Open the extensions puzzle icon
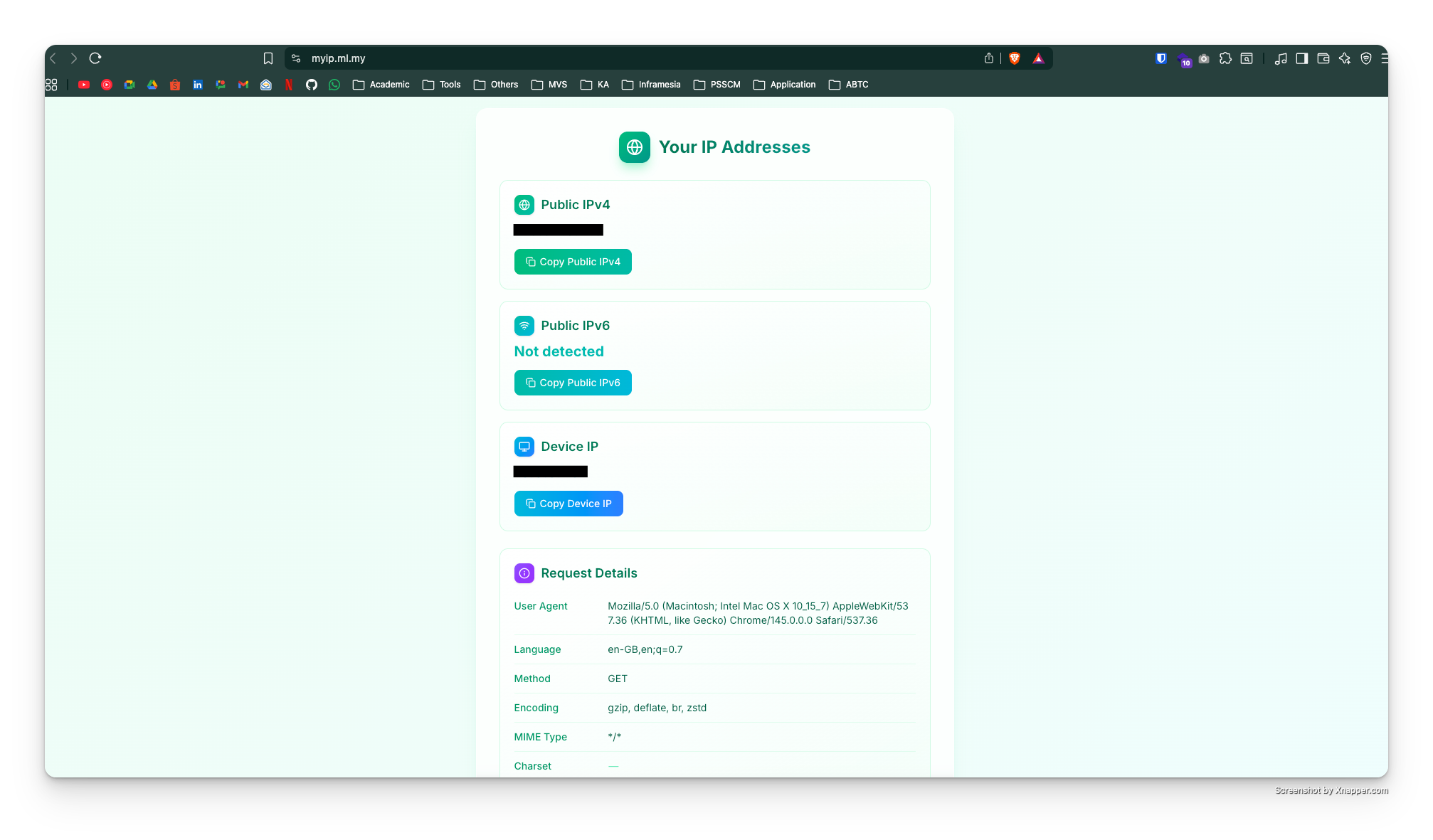 [1225, 58]
